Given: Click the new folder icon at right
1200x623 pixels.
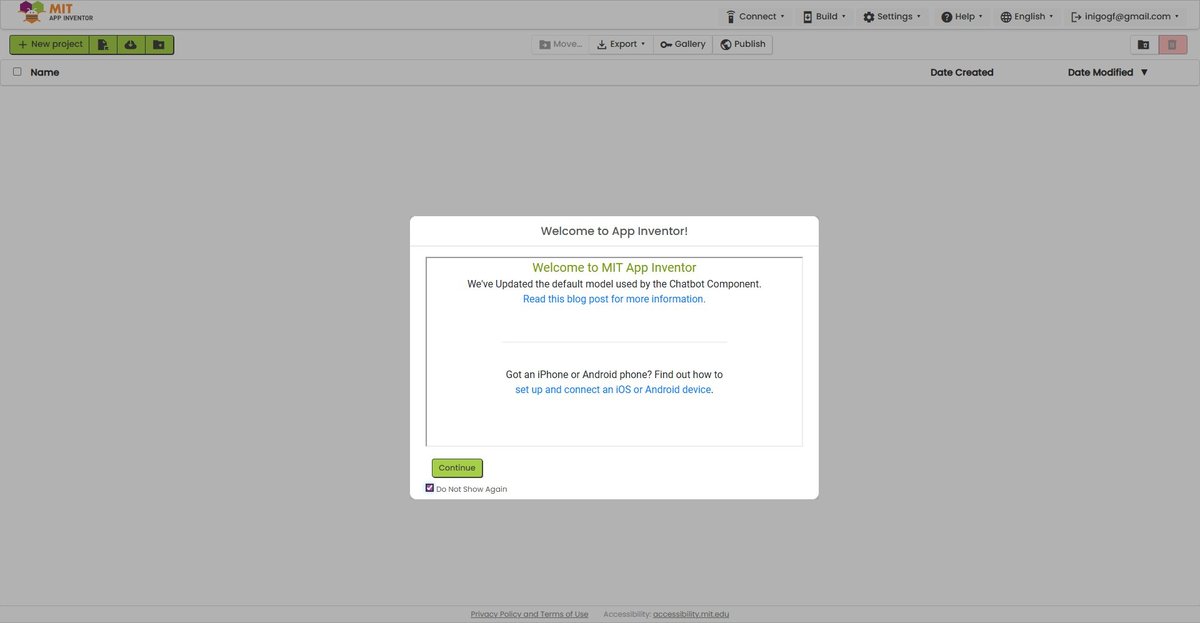Looking at the screenshot, I should tap(1143, 45).
